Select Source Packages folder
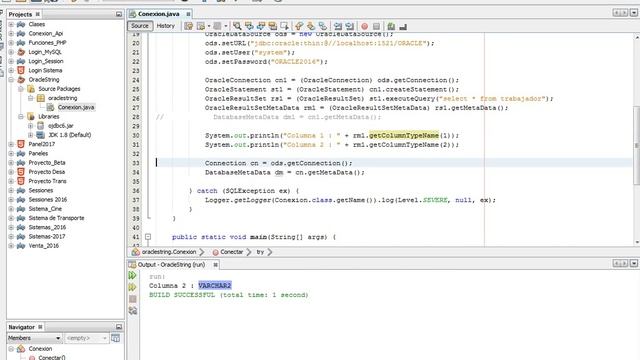Viewport: 640px width, 360px height. tap(59, 89)
